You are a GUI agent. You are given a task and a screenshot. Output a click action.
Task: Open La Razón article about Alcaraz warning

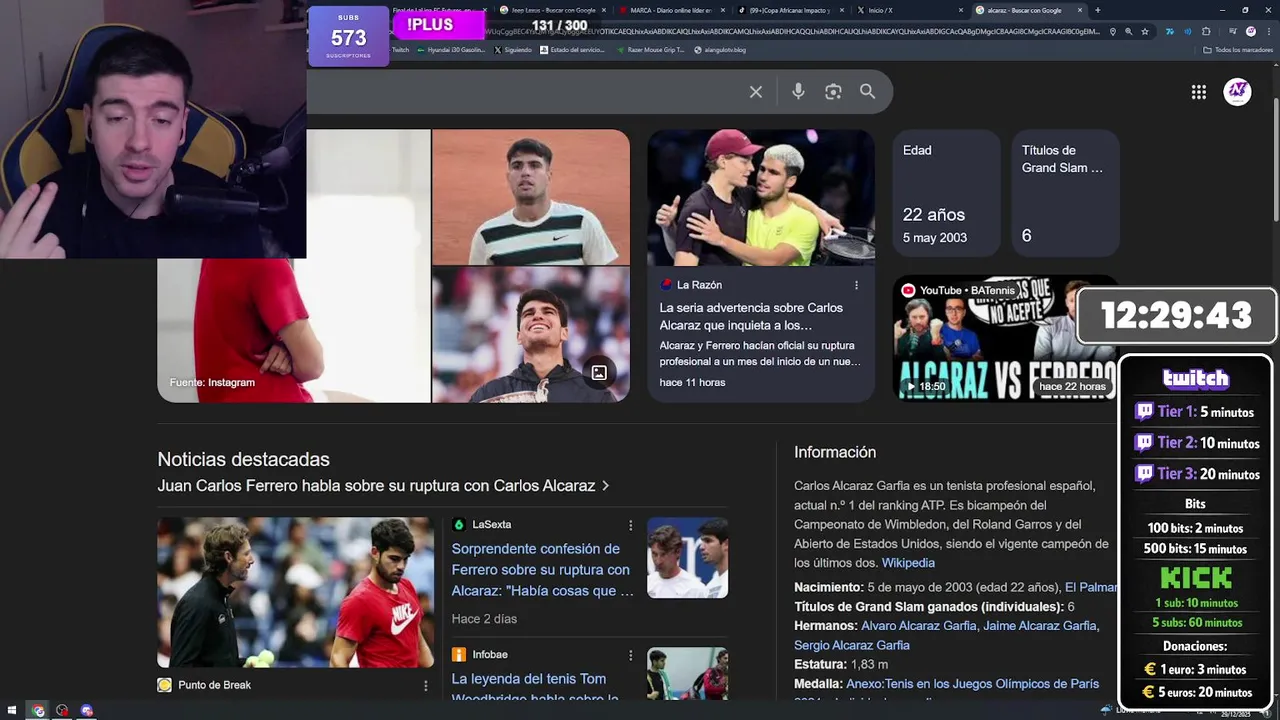(x=760, y=316)
